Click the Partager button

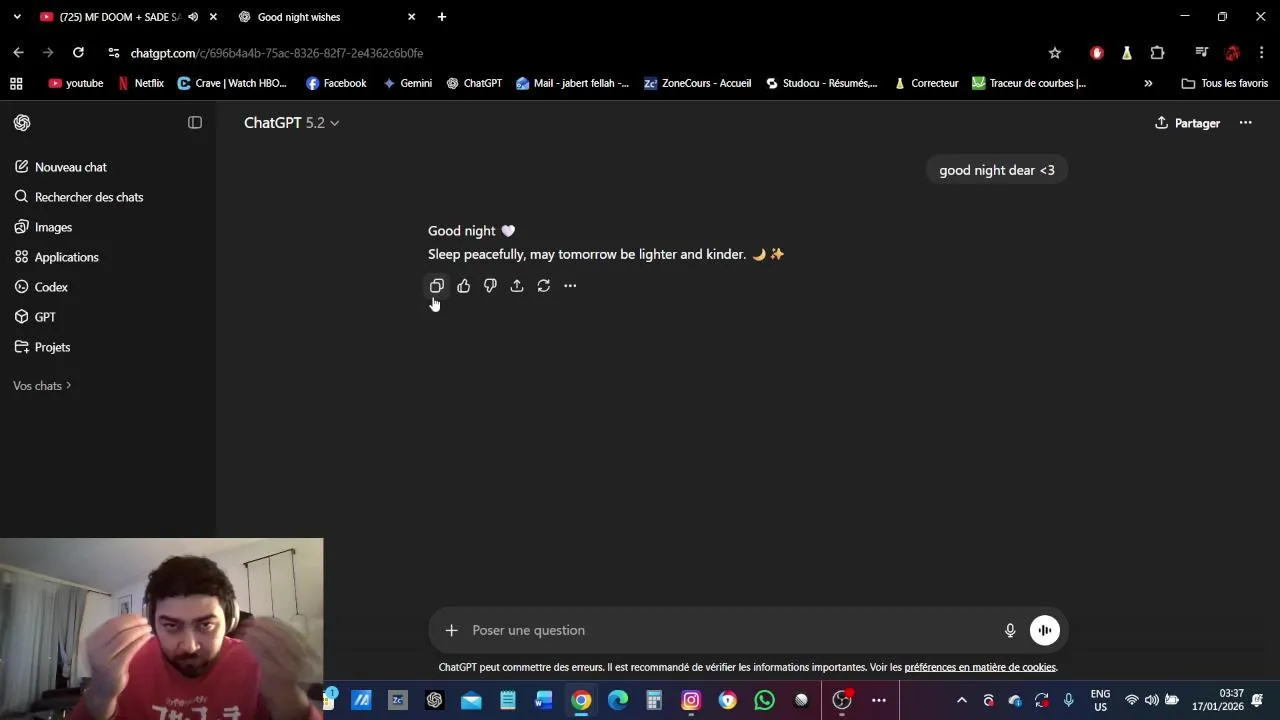click(x=1187, y=123)
